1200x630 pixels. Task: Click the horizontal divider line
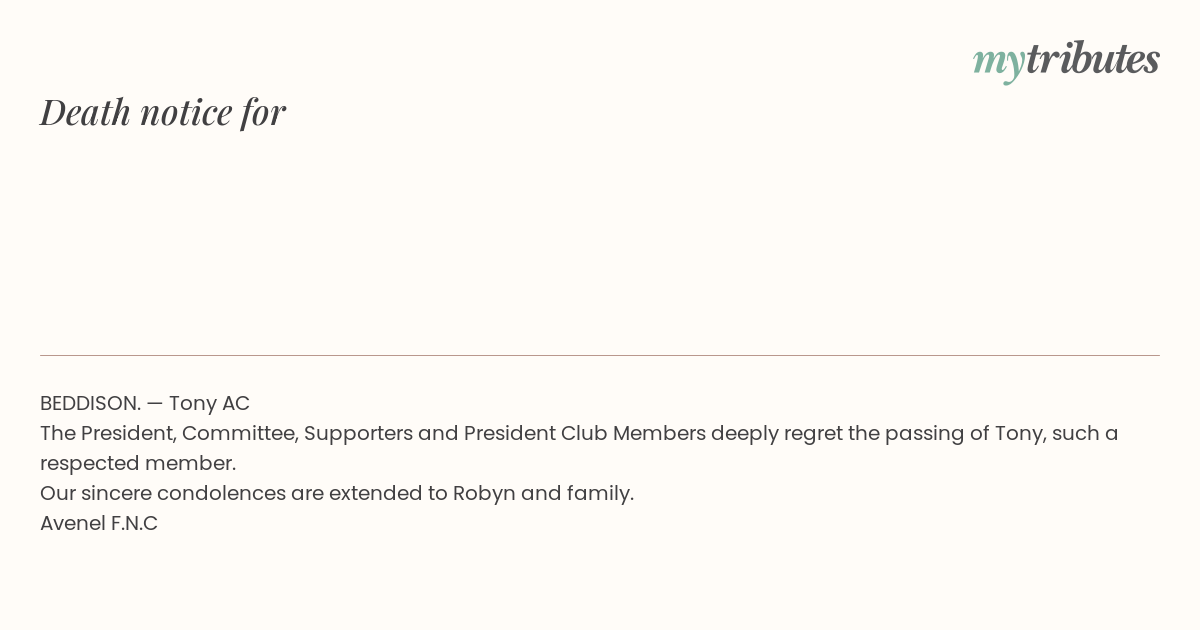tap(600, 355)
